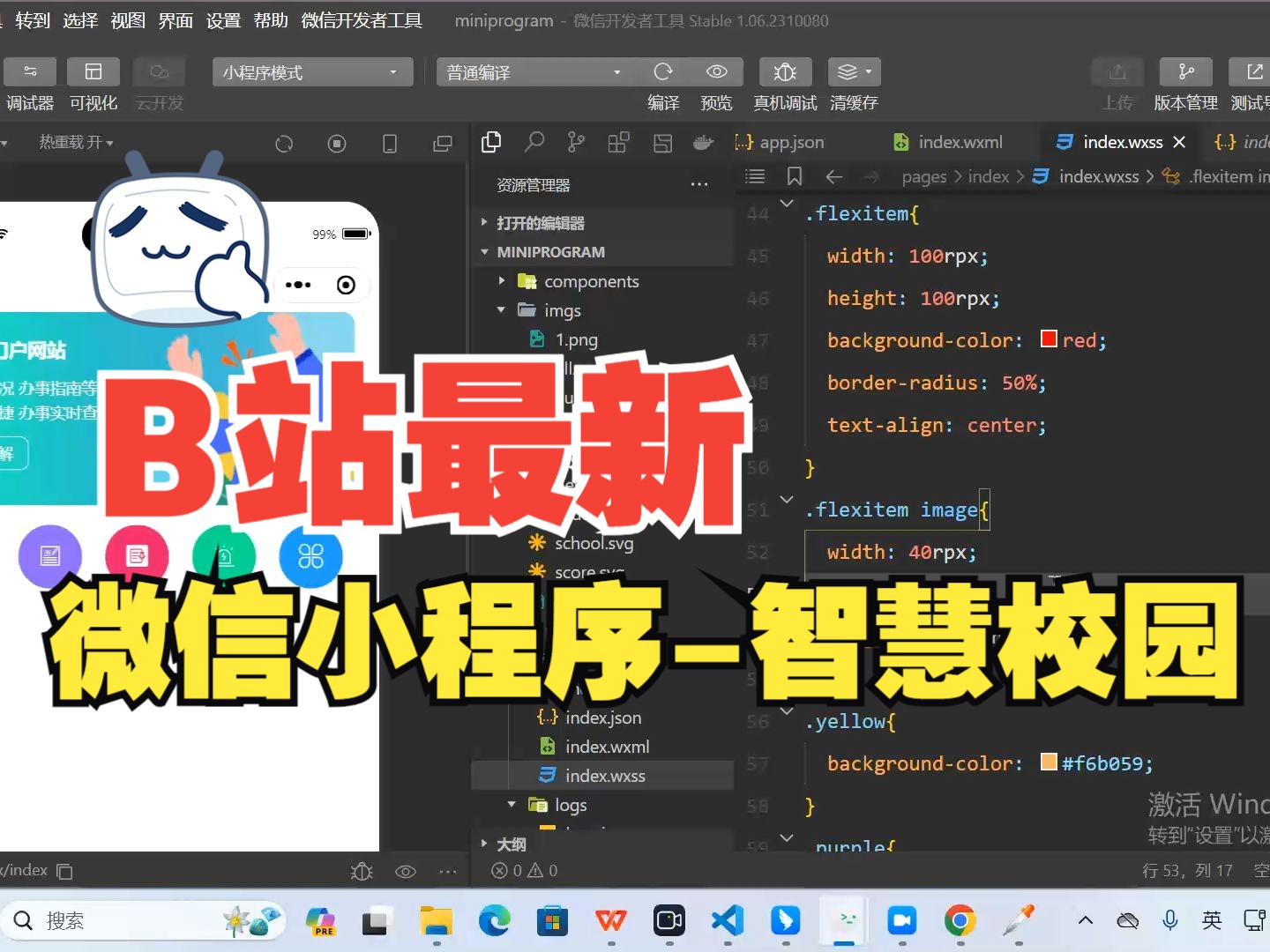This screenshot has width=1270, height=952.
Task: Click the save layout icon beside extensions
Action: pos(662,142)
